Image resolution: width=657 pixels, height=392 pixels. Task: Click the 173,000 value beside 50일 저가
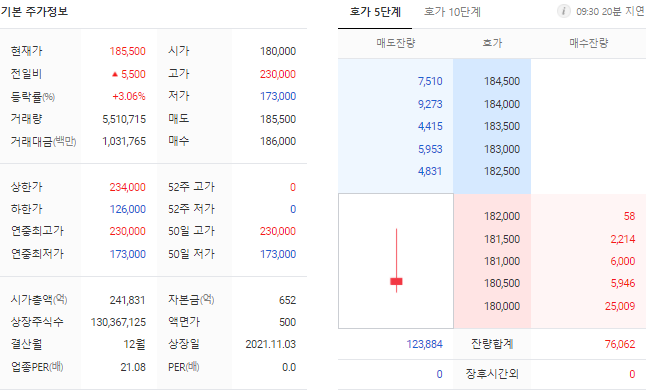coord(278,254)
